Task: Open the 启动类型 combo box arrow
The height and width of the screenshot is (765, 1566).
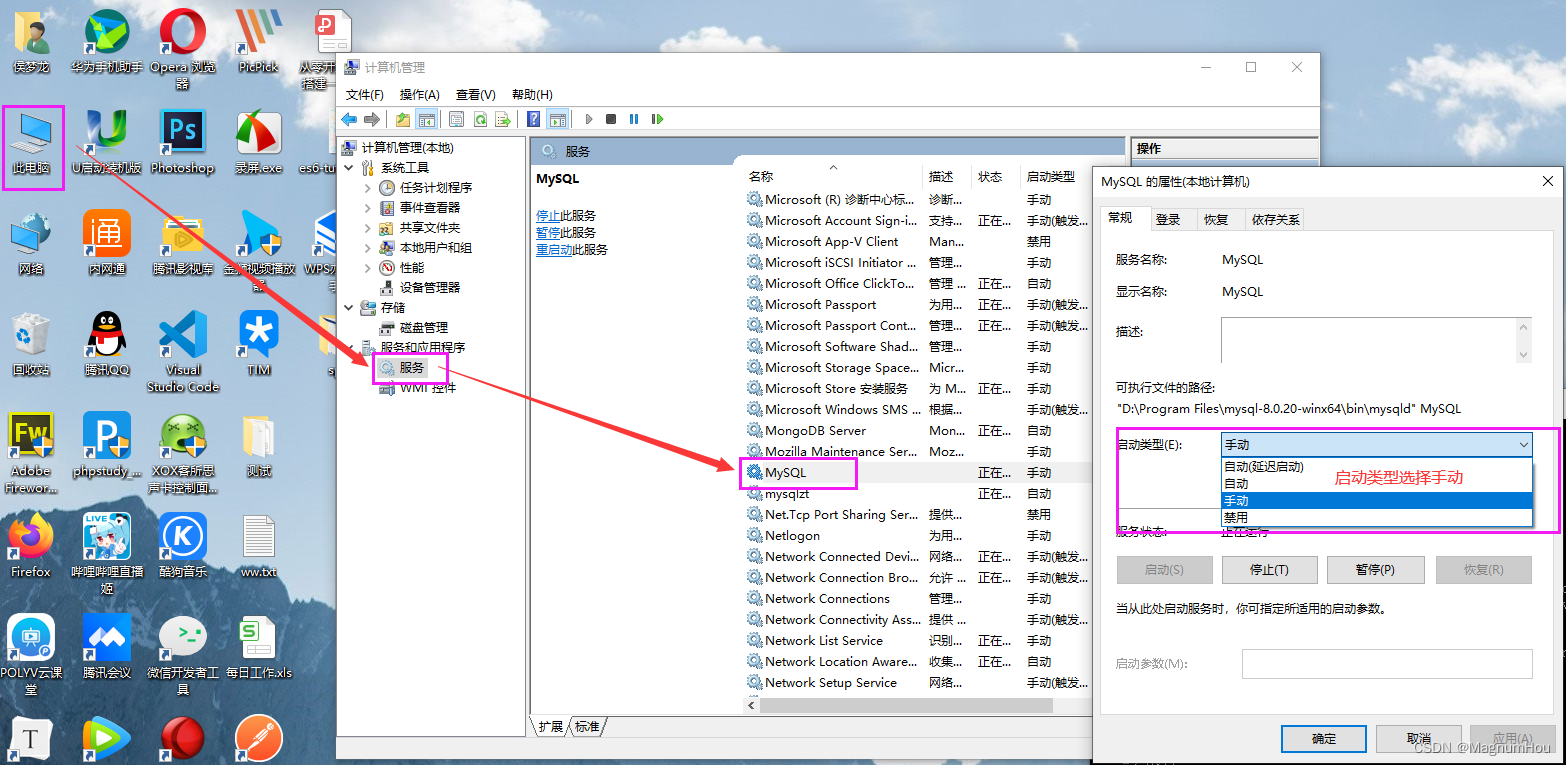Action: tap(1523, 445)
